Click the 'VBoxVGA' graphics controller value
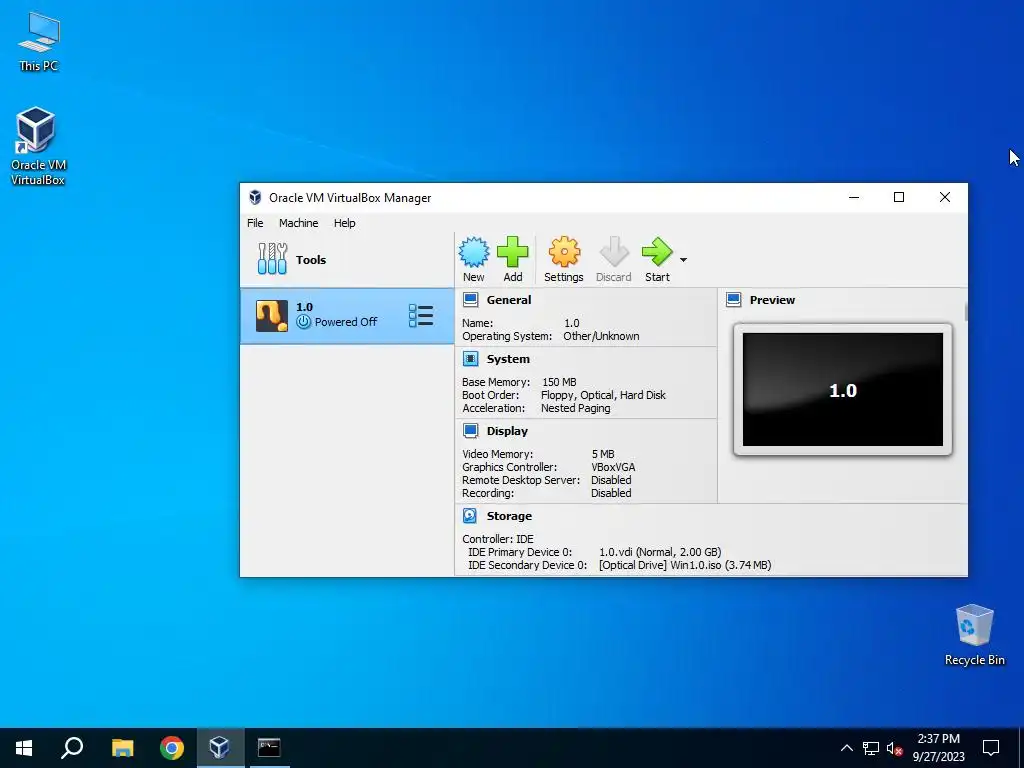Screen dimensions: 1024x768 (613, 467)
